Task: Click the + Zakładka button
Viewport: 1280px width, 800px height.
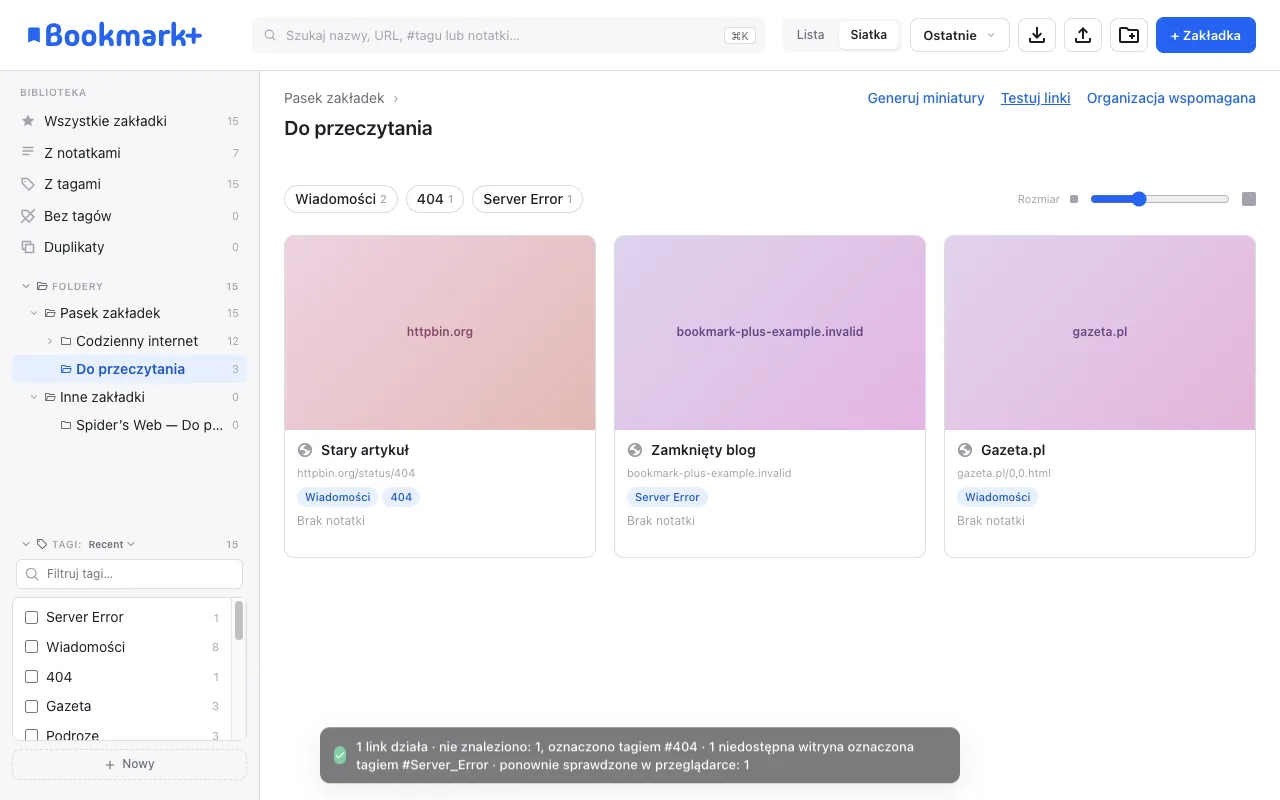Action: 1206,35
